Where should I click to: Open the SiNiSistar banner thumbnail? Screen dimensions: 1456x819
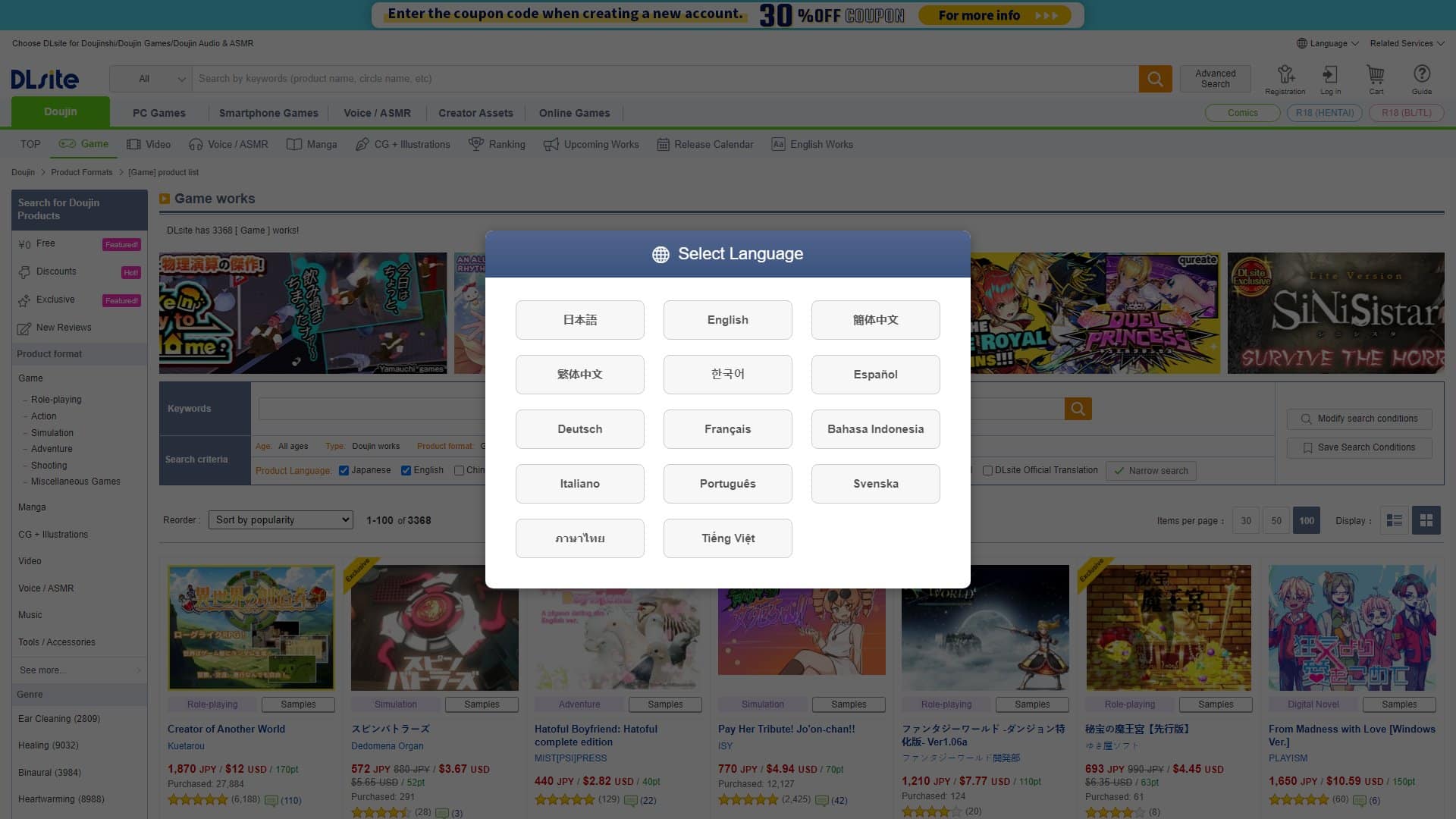pos(1336,313)
